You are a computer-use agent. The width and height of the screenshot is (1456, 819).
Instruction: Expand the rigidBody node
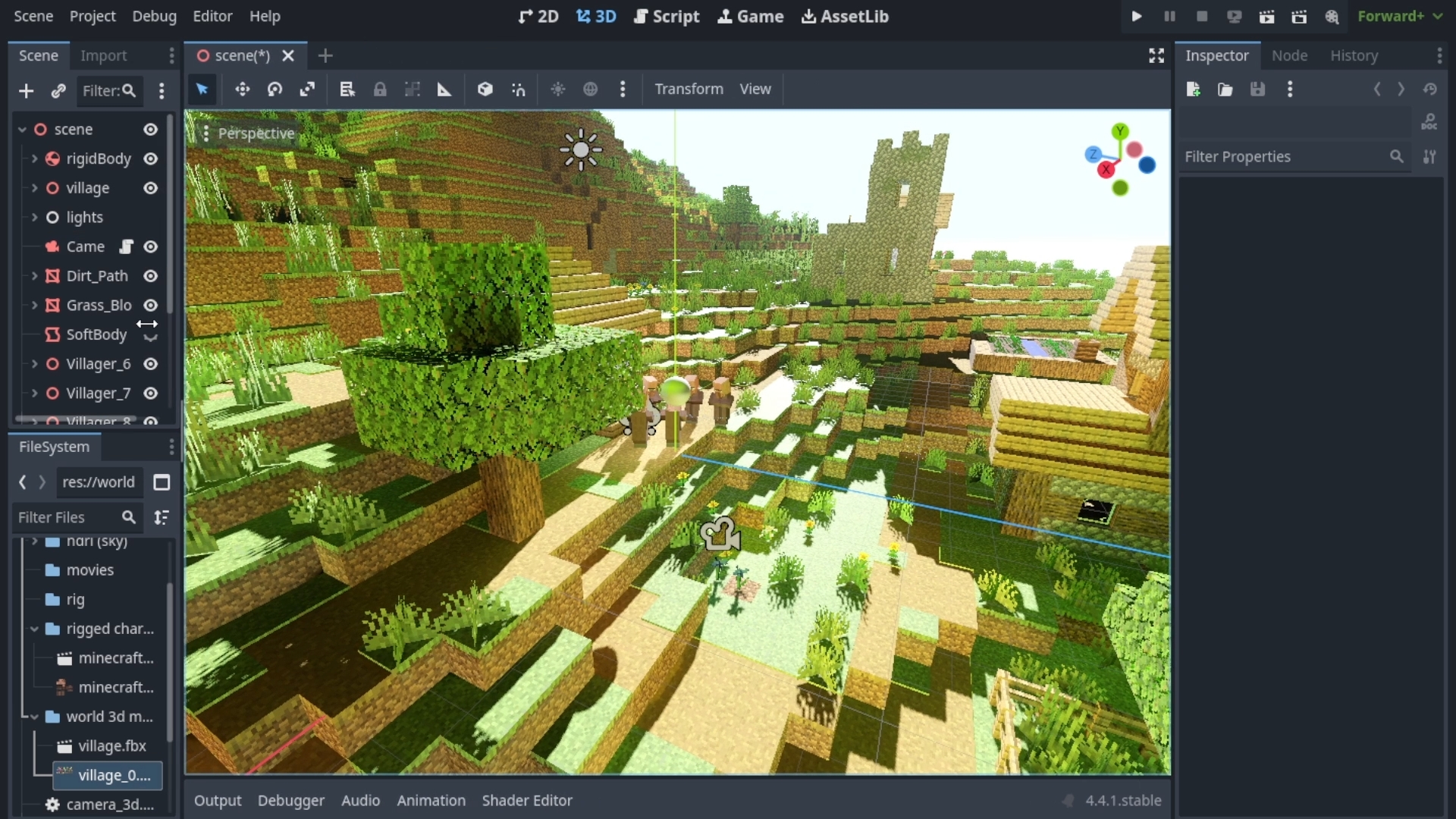(35, 158)
